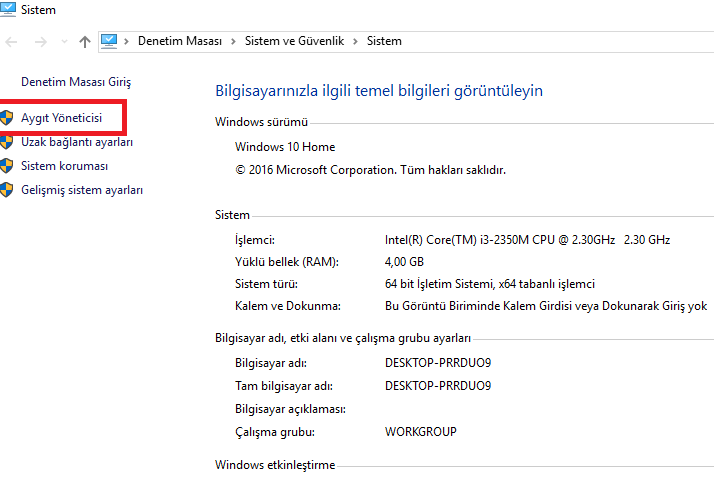Click shield icon next to Aygıt Yöneticisi

pos(6,118)
